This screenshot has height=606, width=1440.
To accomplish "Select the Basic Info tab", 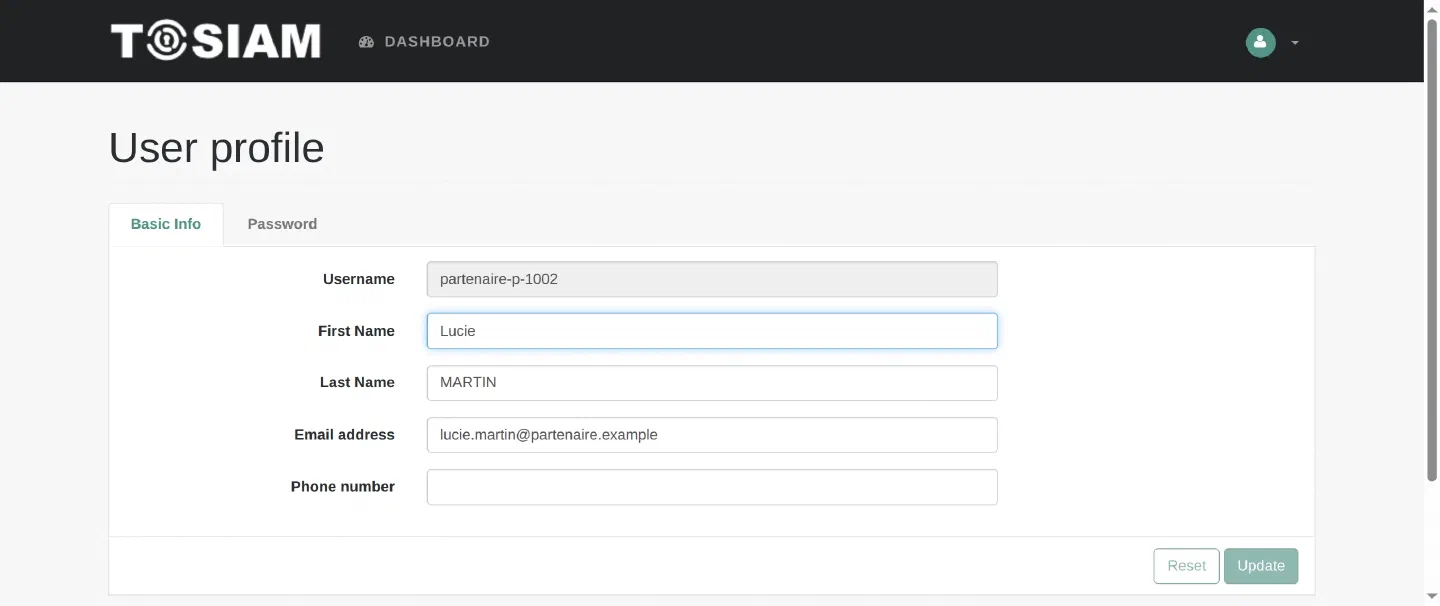I will 166,224.
